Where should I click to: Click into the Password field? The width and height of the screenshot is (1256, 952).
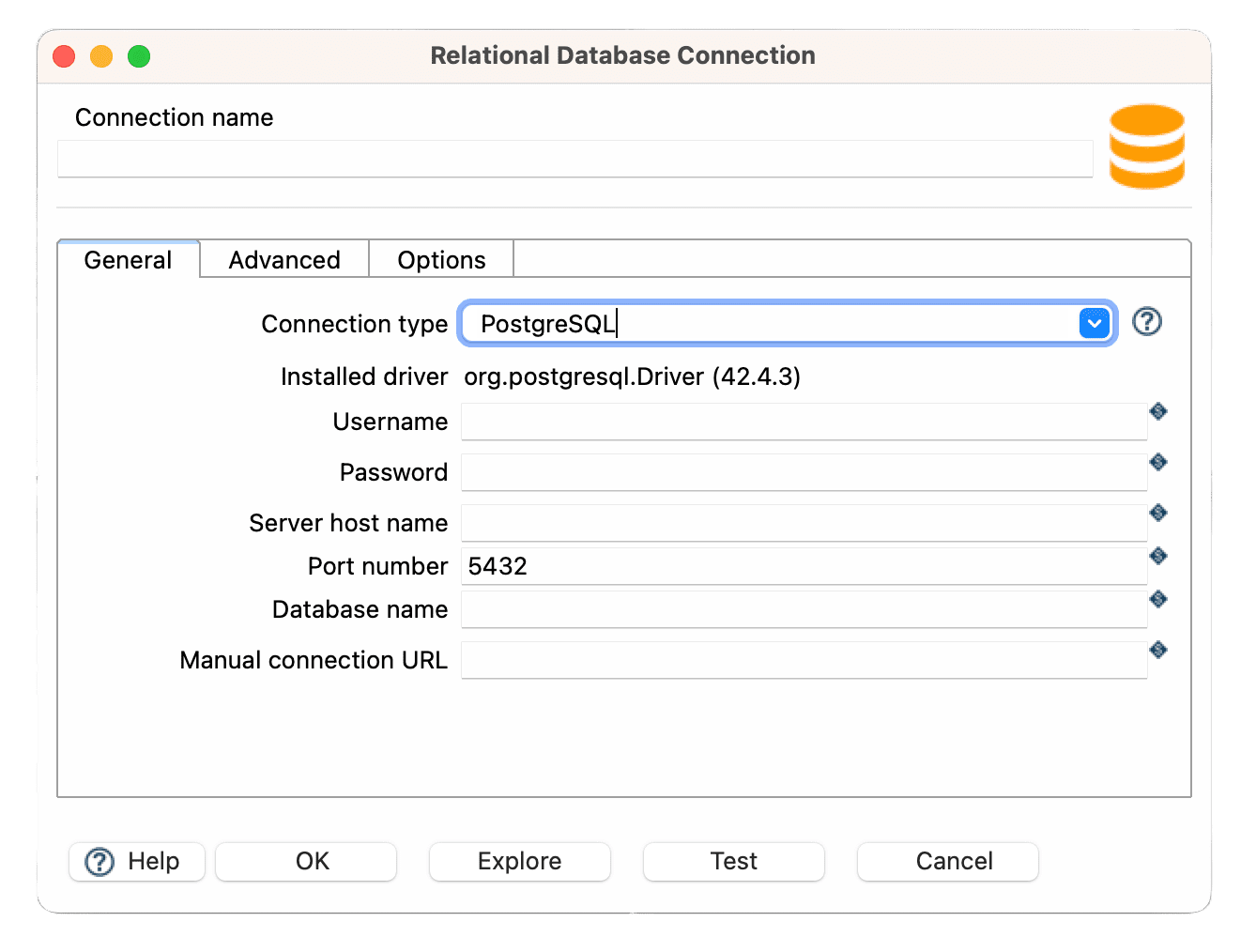click(804, 472)
